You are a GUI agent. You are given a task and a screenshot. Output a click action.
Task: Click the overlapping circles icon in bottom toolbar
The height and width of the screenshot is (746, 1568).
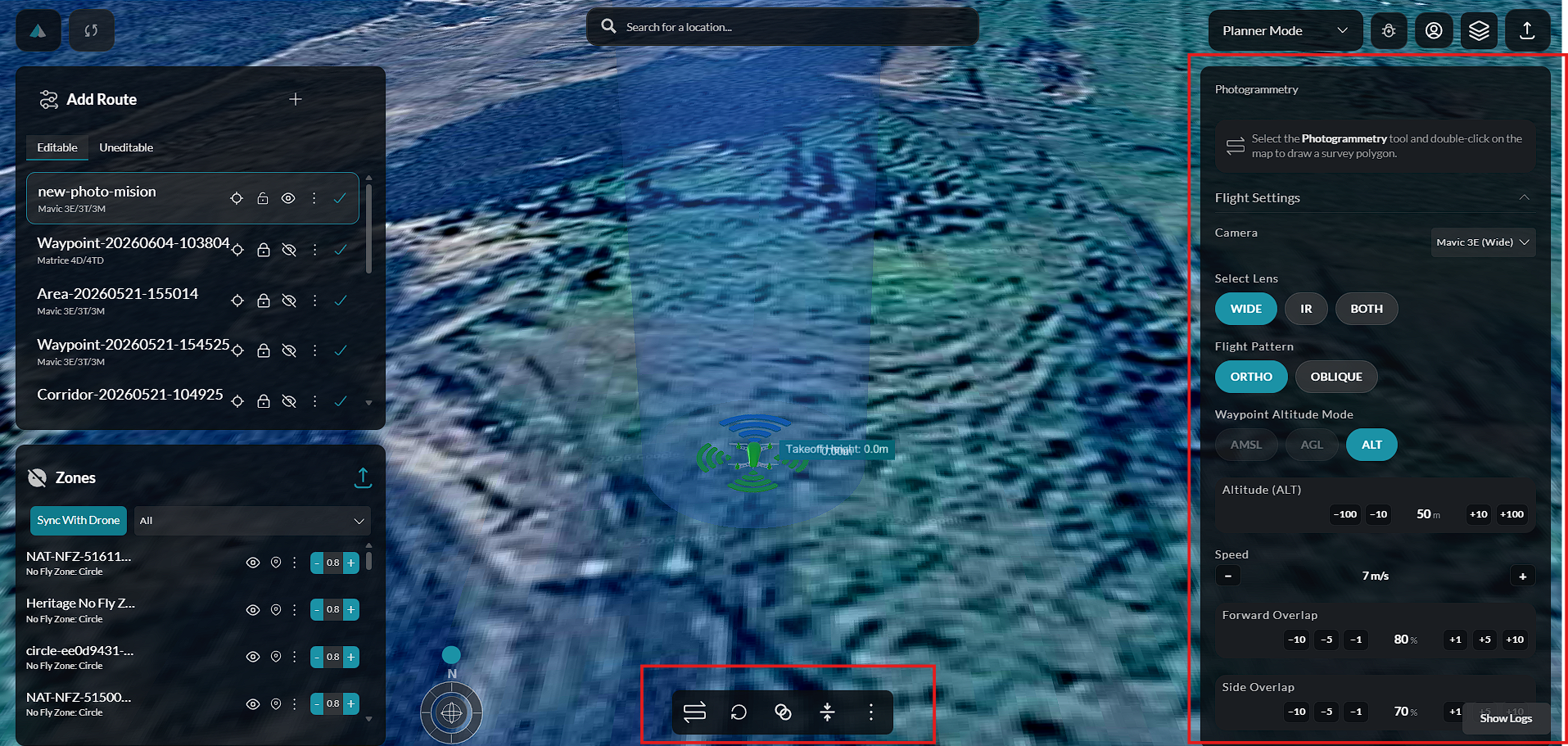coord(783,712)
